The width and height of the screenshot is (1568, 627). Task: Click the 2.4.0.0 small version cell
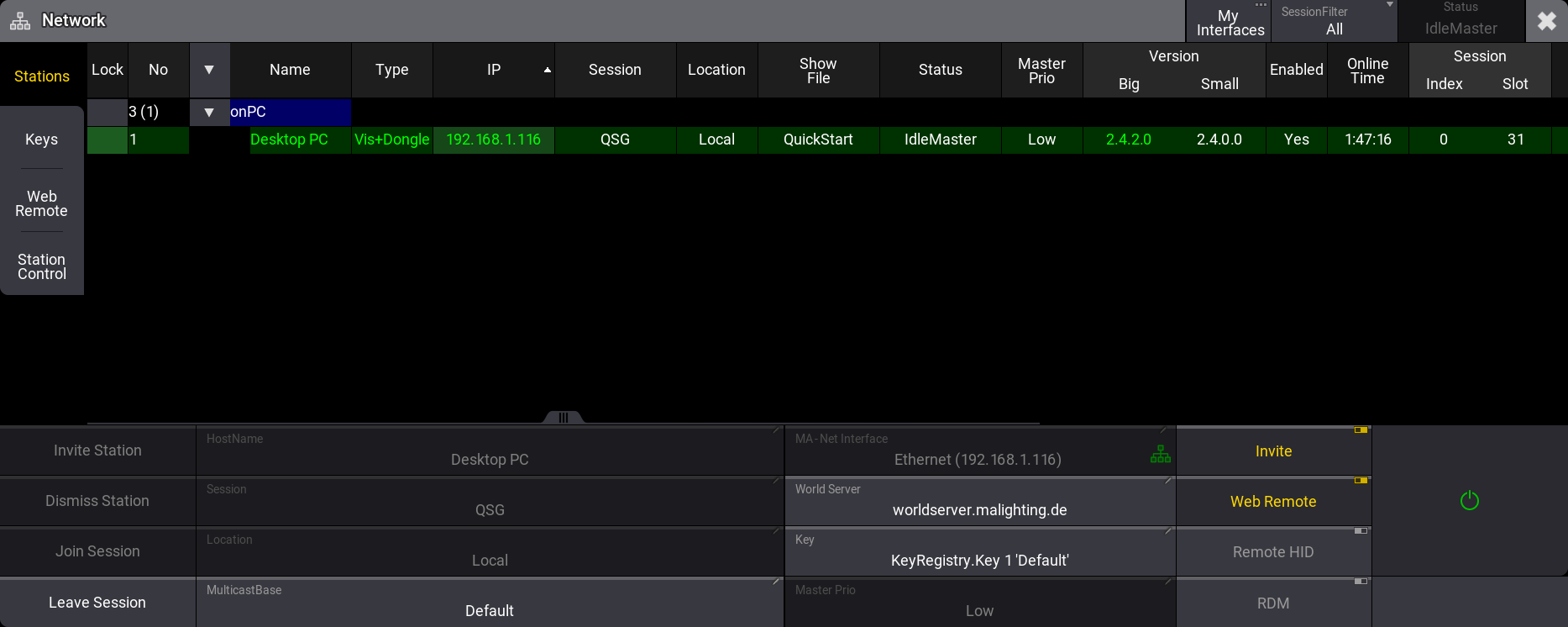click(x=1219, y=140)
